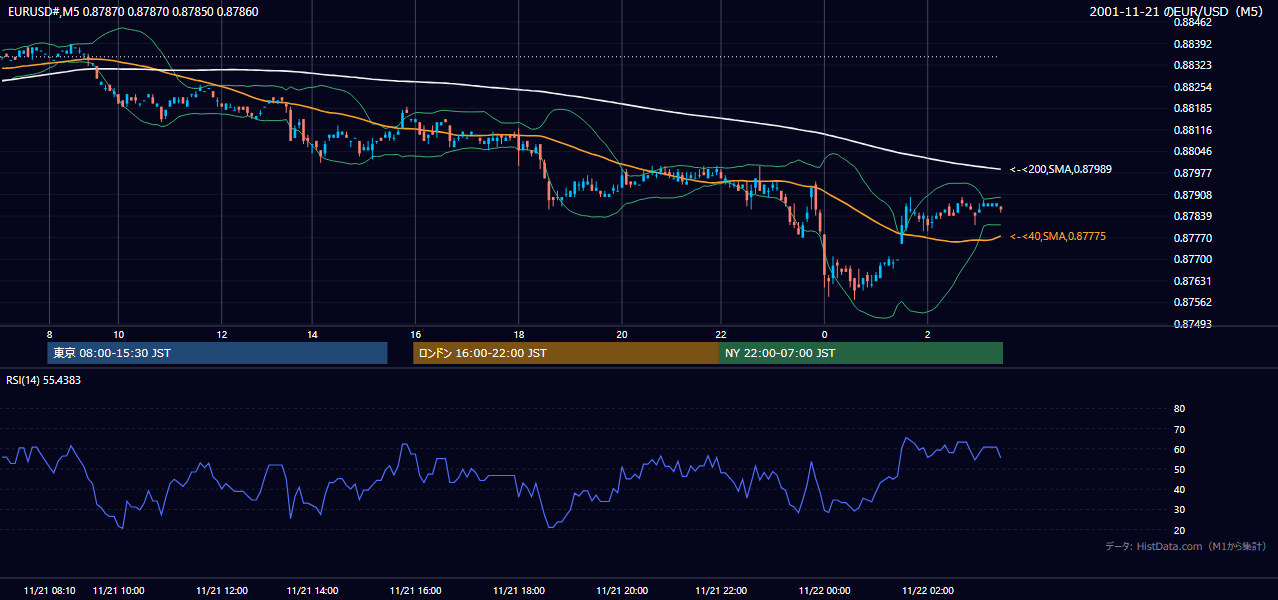The image size is (1278, 600).
Task: Click price axis value 0.88462
Action: (1192, 22)
